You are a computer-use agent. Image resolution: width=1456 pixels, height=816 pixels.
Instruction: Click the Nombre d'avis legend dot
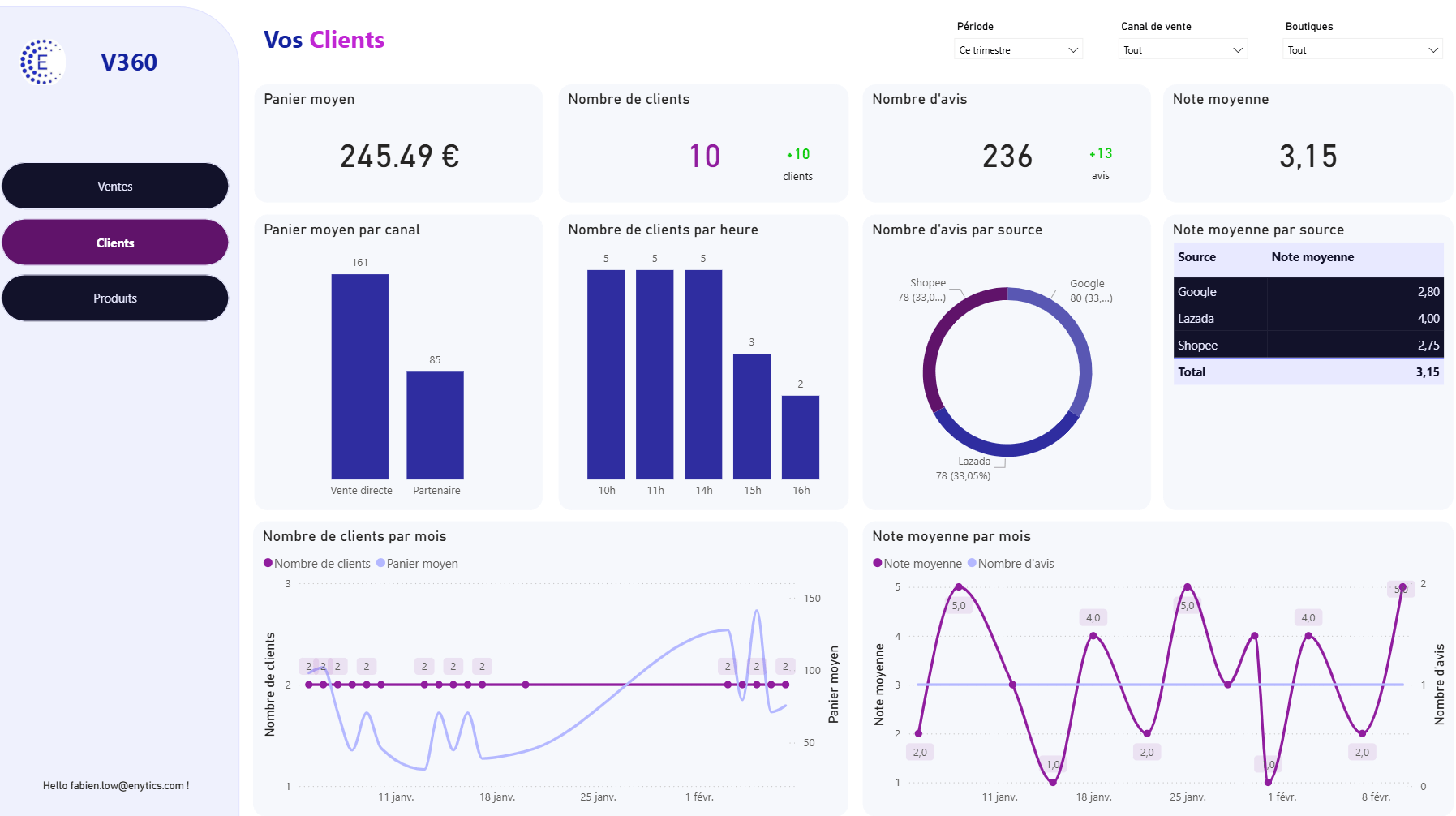point(972,563)
